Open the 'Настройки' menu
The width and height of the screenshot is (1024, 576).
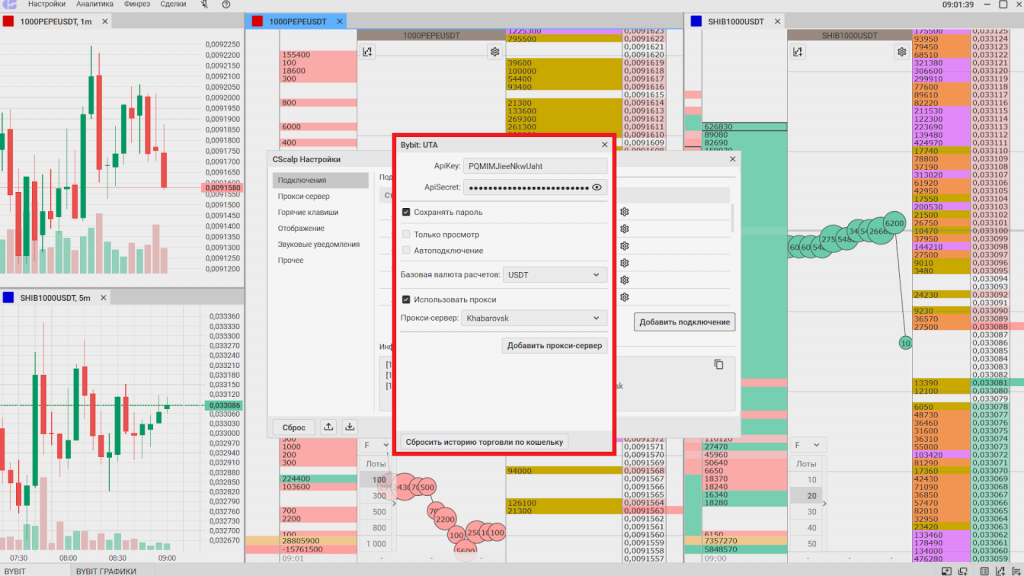tap(46, 4)
